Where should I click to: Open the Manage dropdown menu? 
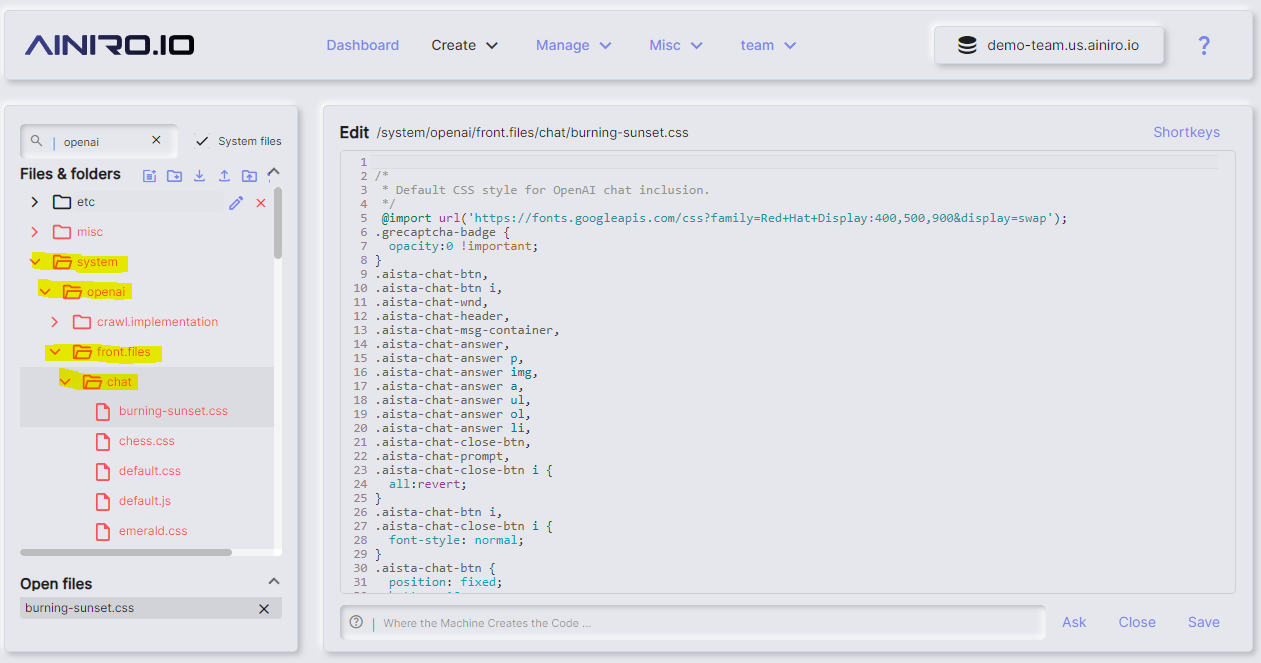click(x=574, y=45)
